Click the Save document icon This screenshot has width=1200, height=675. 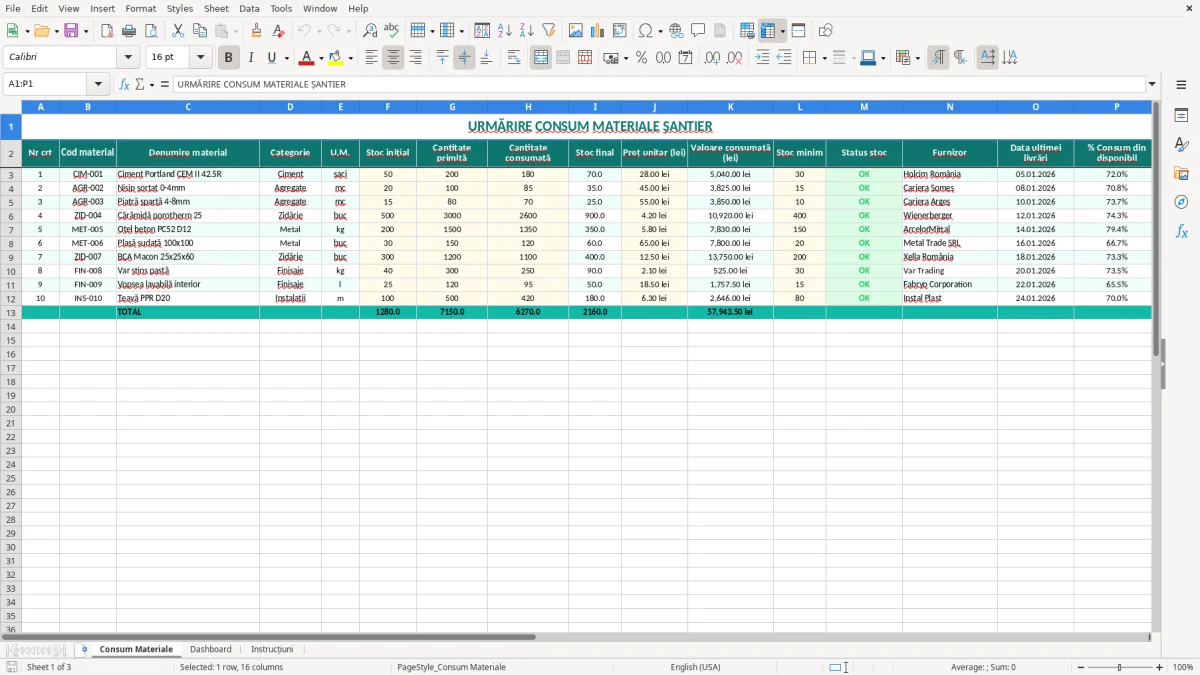71,31
